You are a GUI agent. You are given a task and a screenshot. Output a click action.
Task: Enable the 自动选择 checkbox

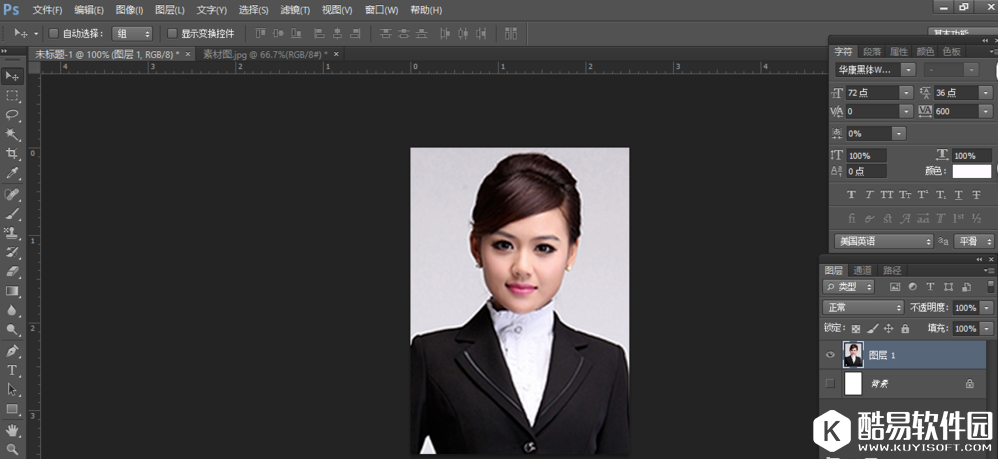click(x=54, y=33)
